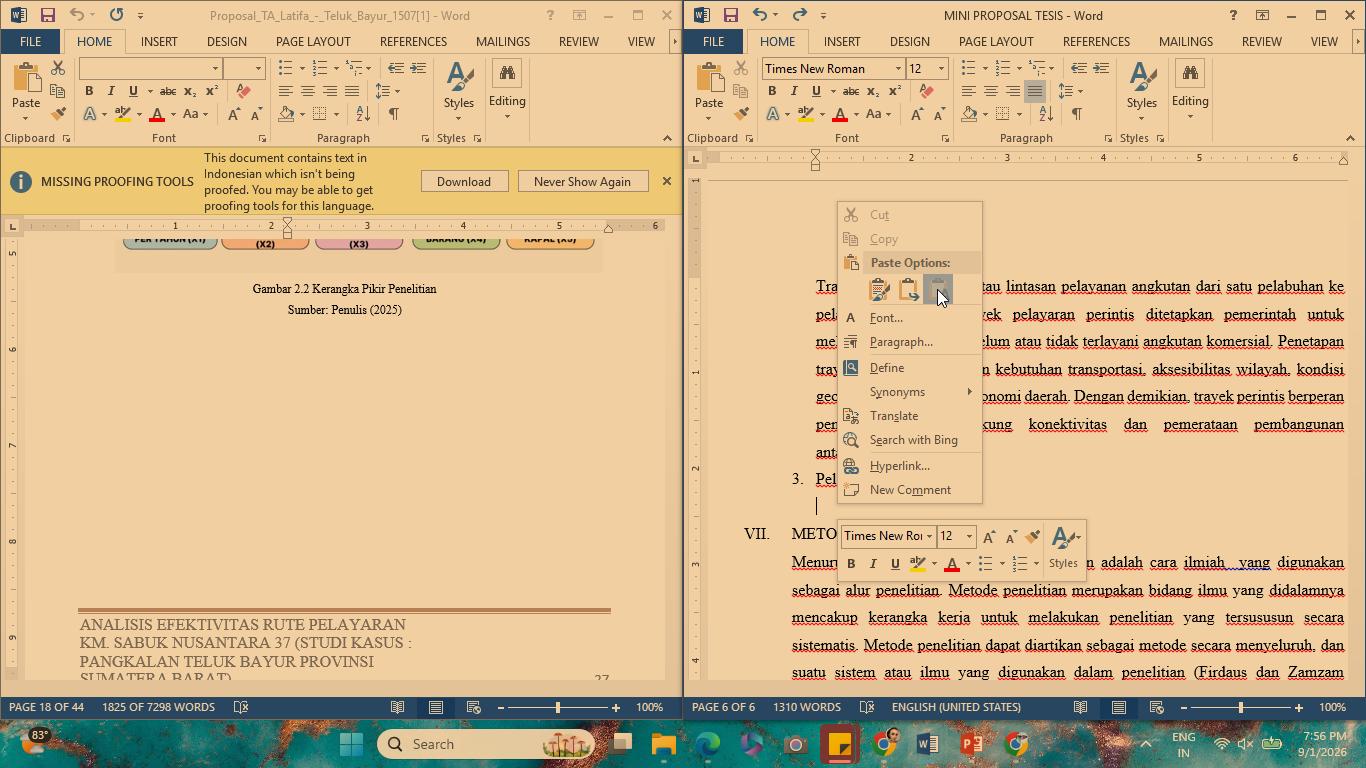1366x768 pixels.
Task: Click Merge Formatting paste option icon
Action: tap(908, 289)
